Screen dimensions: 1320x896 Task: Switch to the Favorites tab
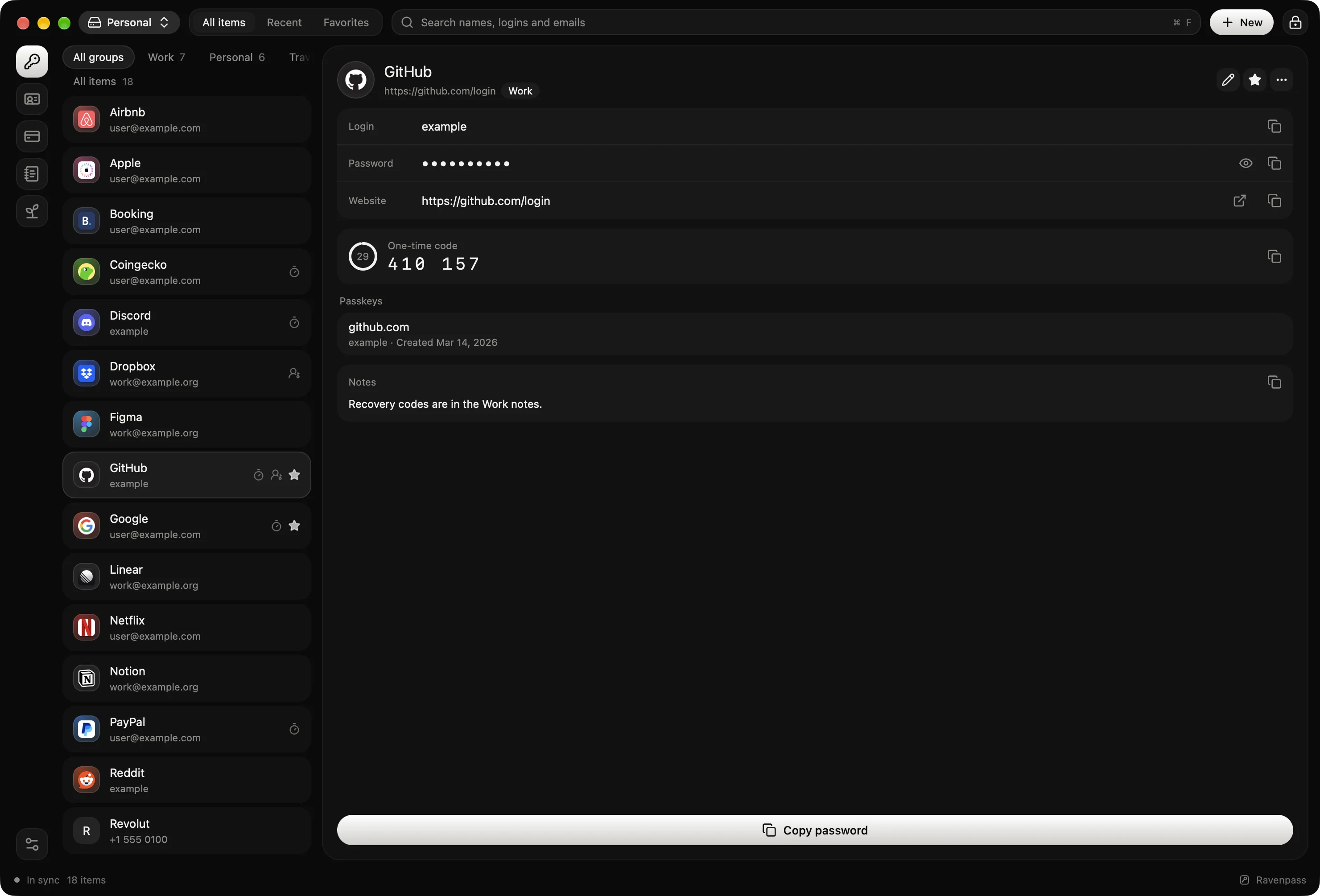[346, 22]
